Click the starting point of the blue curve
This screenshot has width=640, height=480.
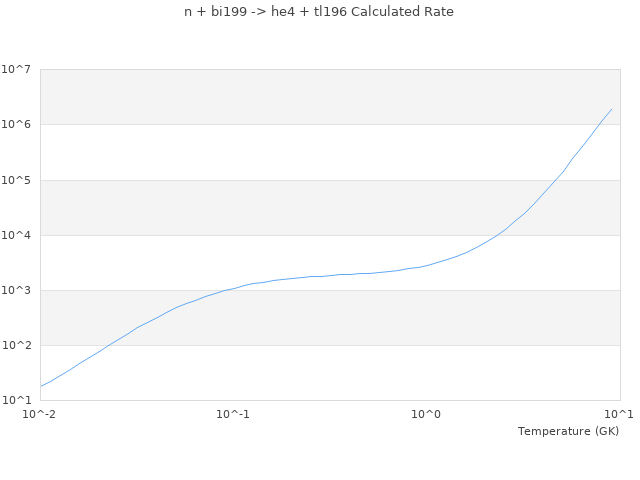point(41,386)
